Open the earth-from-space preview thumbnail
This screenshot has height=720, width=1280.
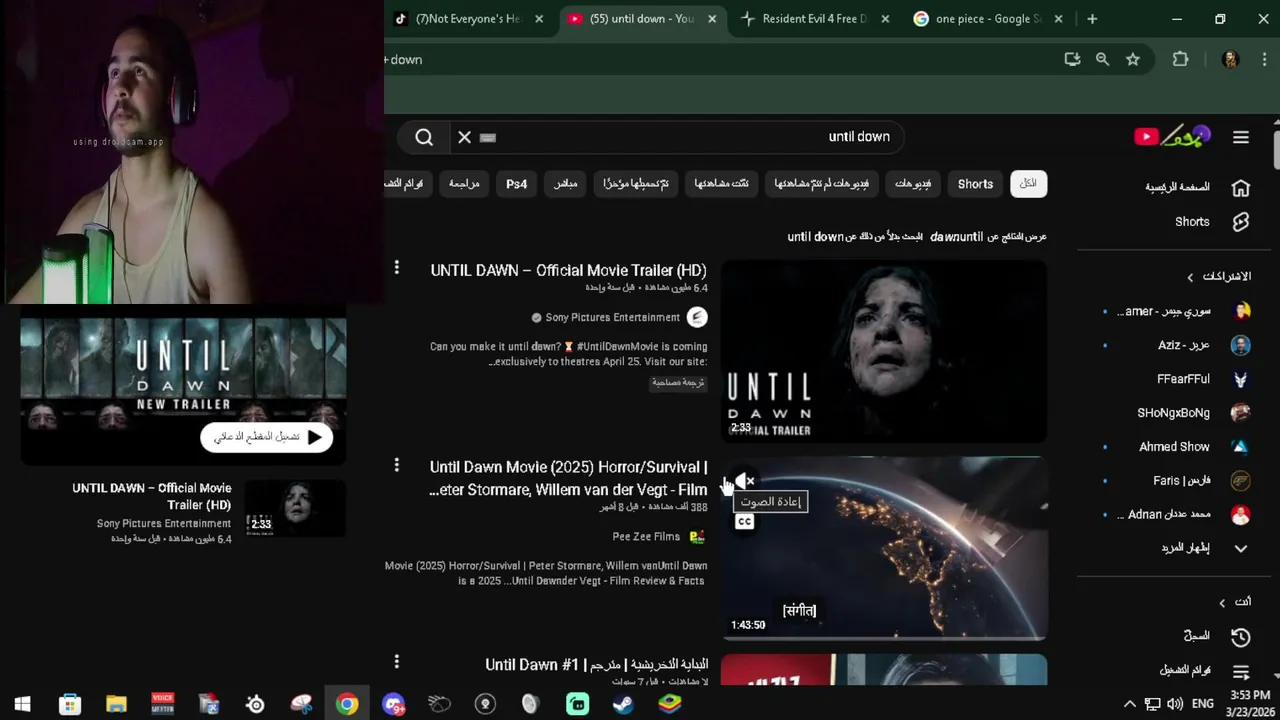pyautogui.click(x=884, y=548)
